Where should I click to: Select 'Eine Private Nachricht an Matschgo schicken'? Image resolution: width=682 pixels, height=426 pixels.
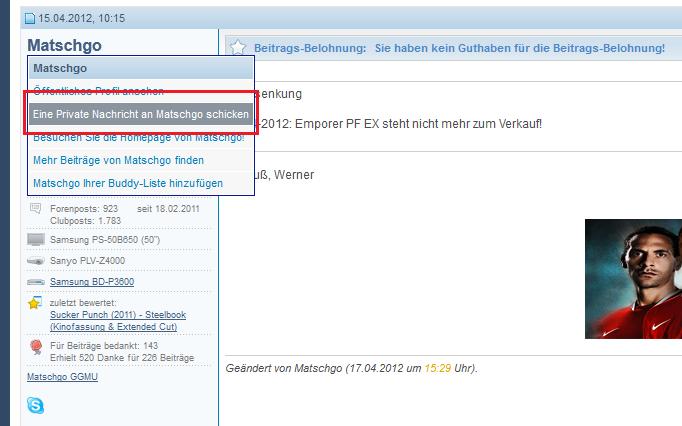(x=140, y=114)
